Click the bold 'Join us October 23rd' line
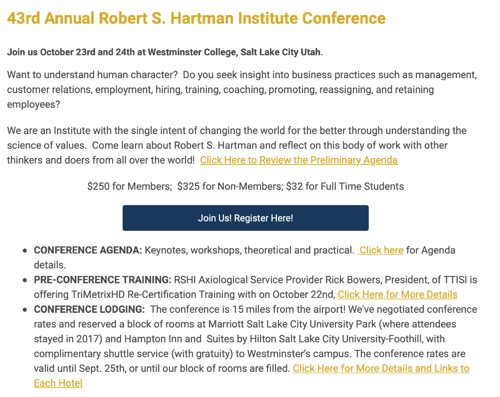Viewport: 500px width, 397px height. 165,52
